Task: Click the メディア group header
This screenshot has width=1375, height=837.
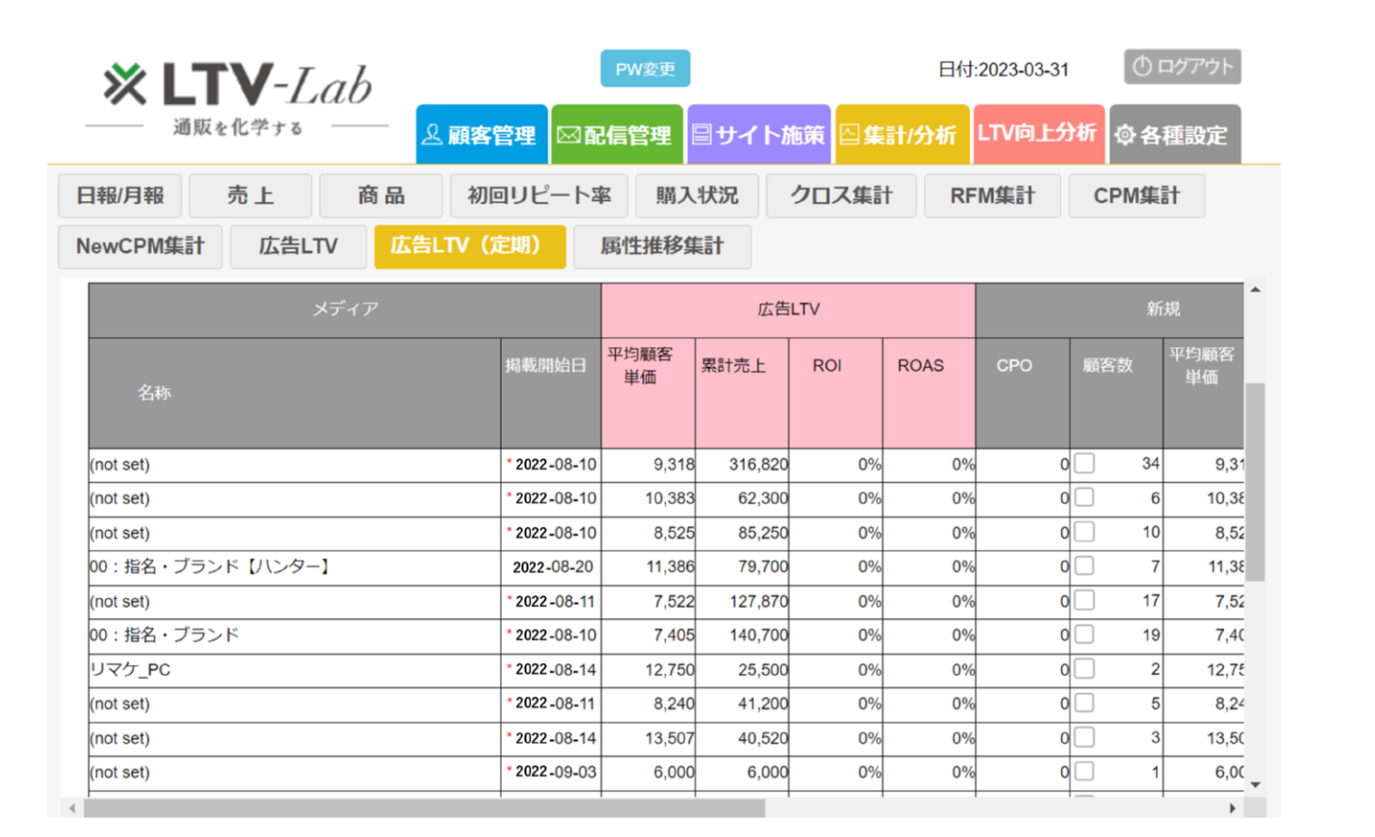Action: (x=345, y=310)
